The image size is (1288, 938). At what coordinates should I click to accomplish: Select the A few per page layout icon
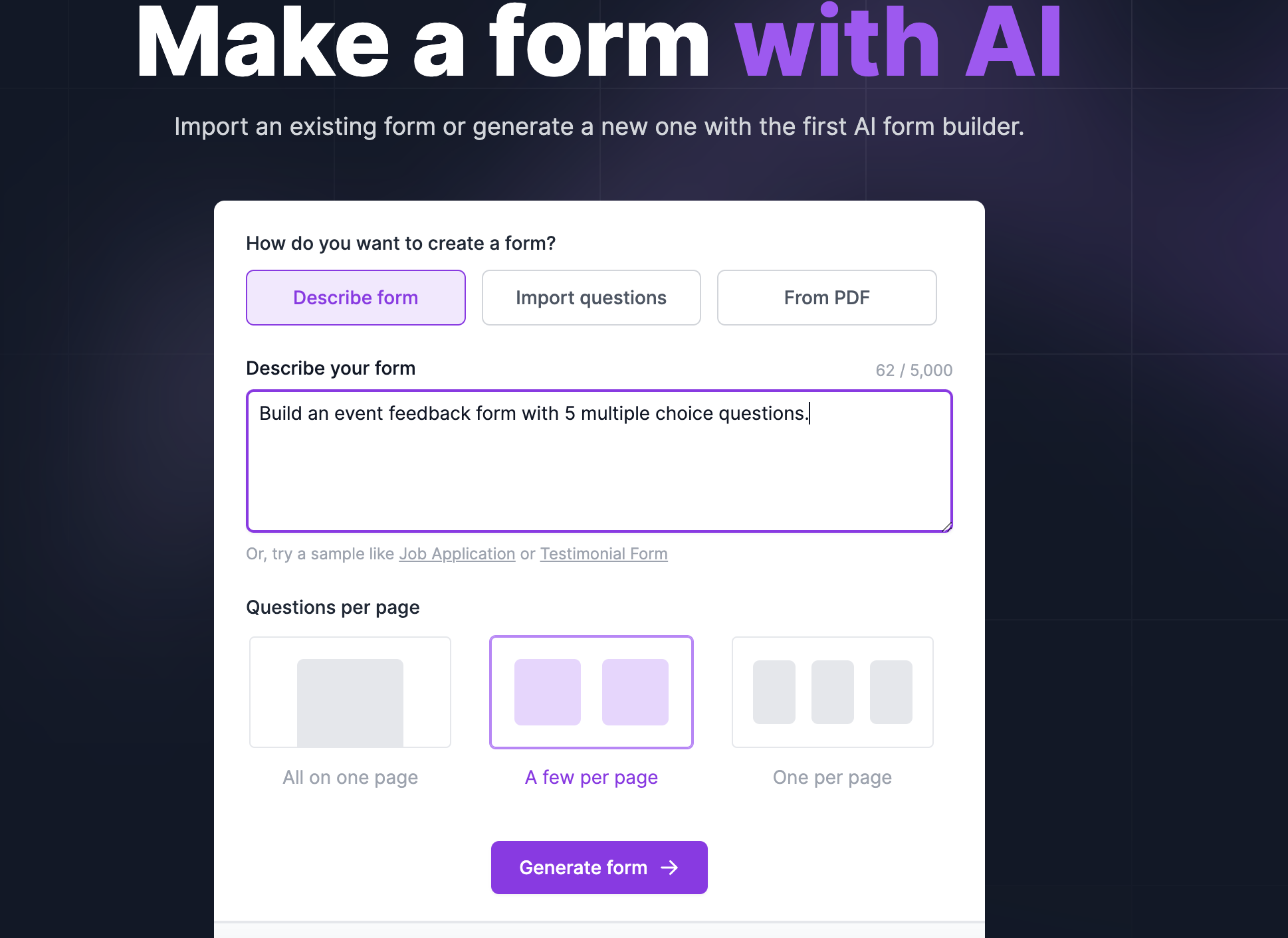tap(591, 692)
